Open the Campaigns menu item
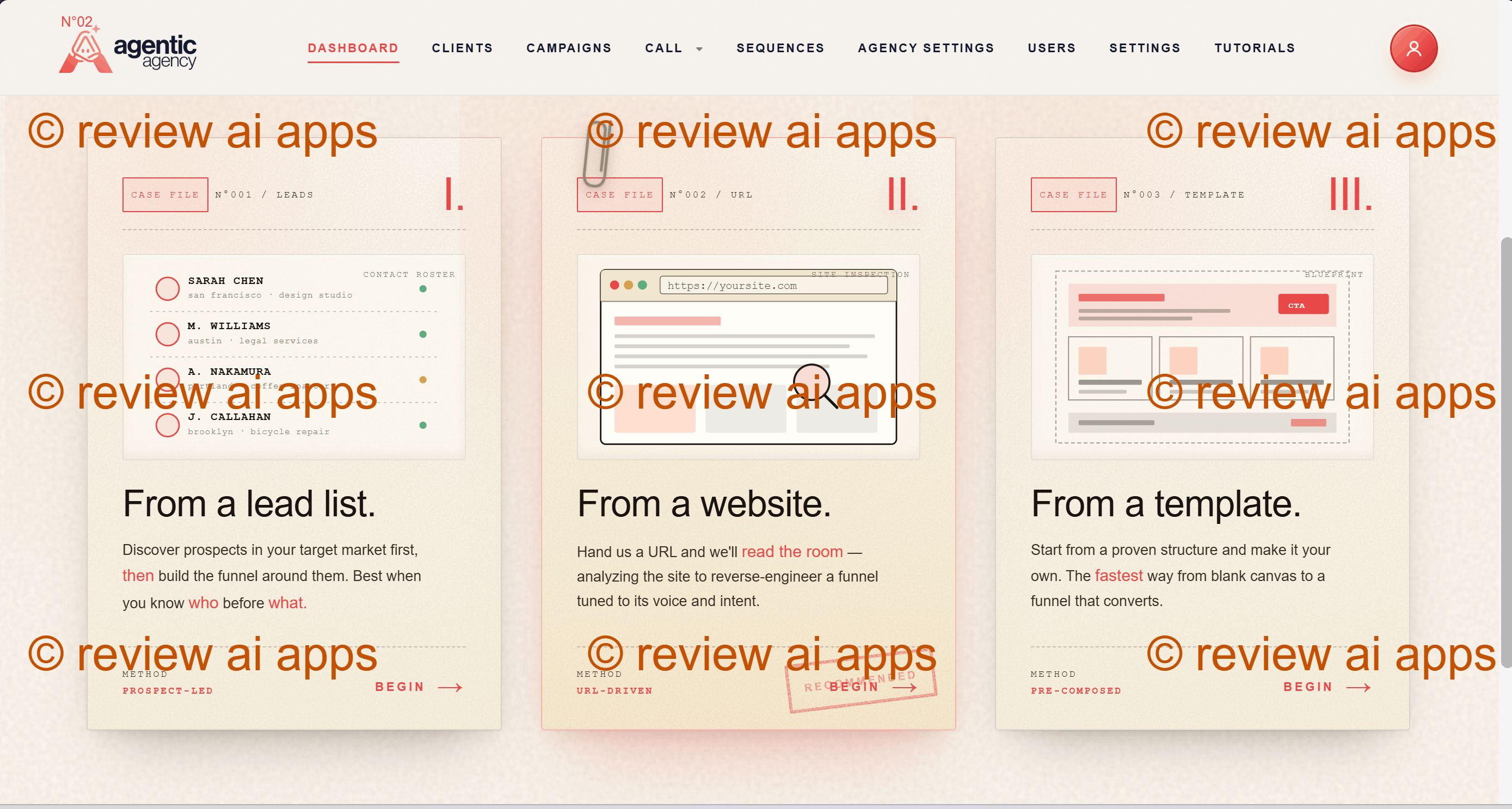Viewport: 1512px width, 809px height. 569,48
